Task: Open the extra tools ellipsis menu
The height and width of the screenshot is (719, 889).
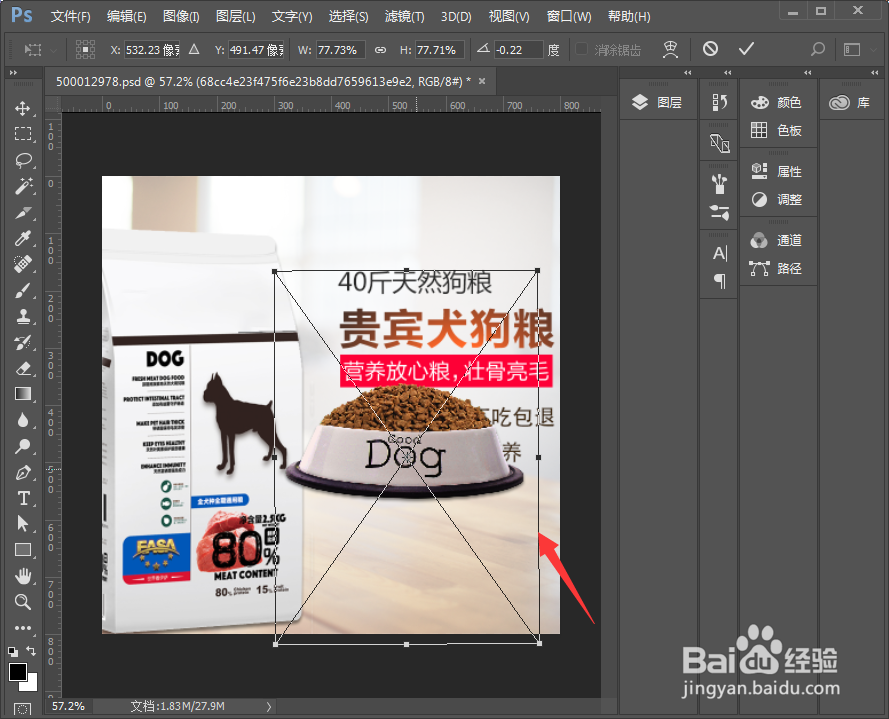Action: tap(23, 628)
